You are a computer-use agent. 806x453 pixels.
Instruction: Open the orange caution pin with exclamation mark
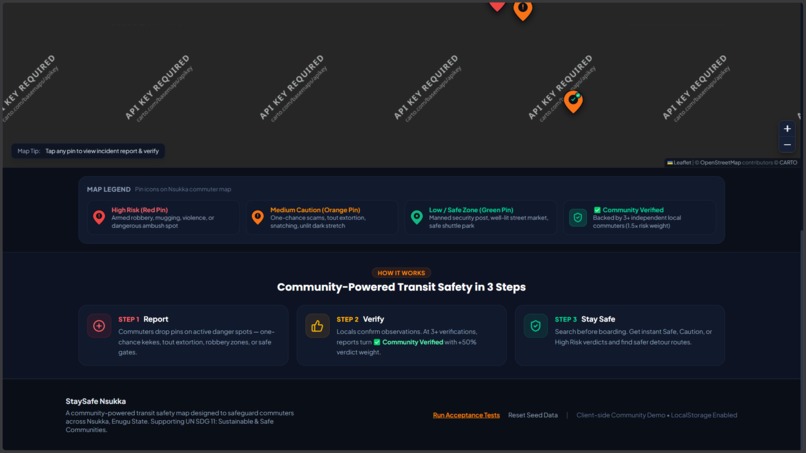pyautogui.click(x=523, y=10)
